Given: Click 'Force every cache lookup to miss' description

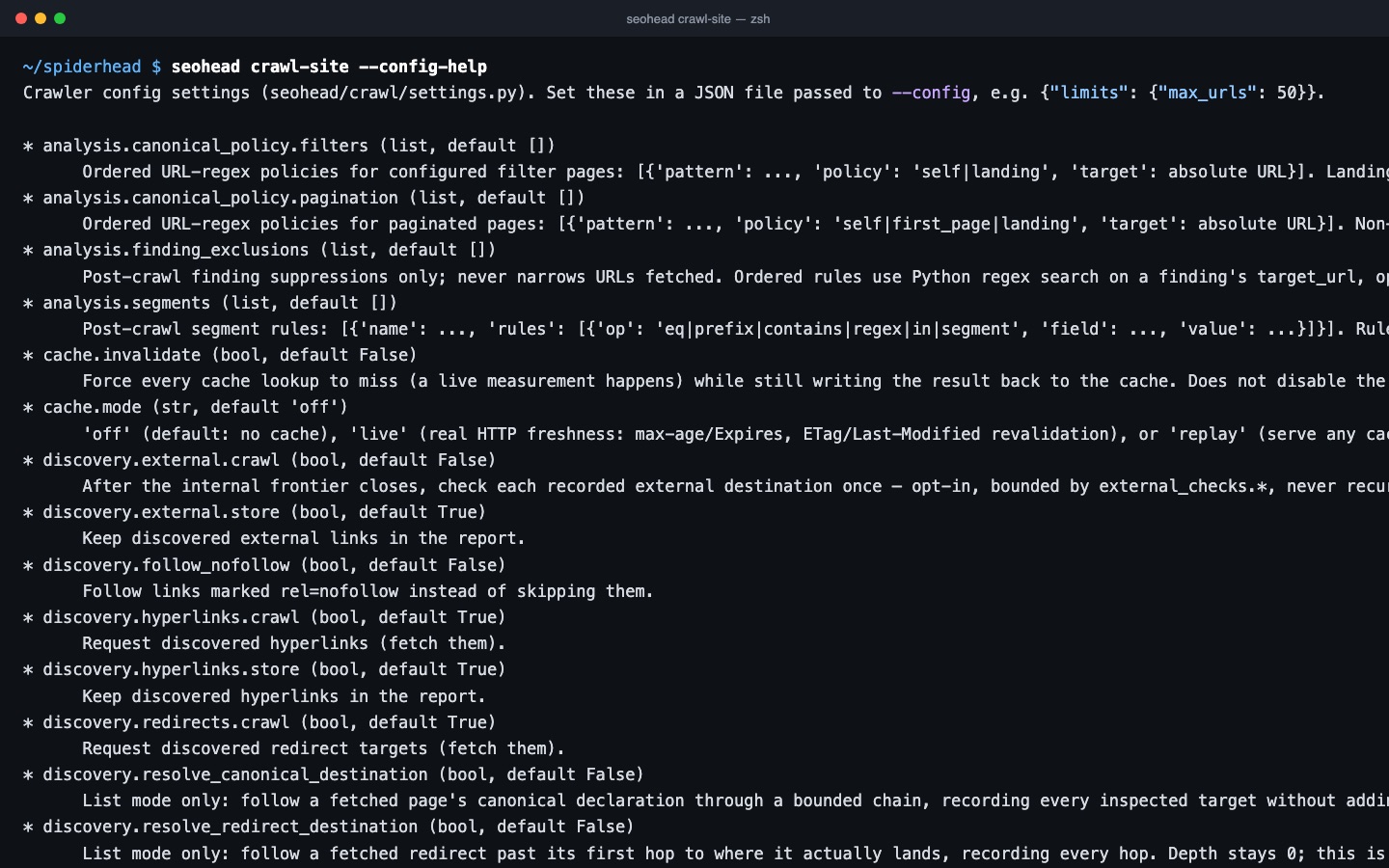Looking at the screenshot, I should [x=735, y=381].
